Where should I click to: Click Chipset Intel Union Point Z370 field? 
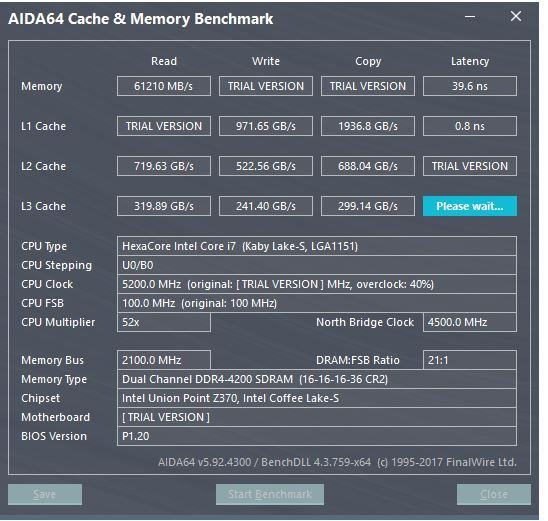[317, 398]
